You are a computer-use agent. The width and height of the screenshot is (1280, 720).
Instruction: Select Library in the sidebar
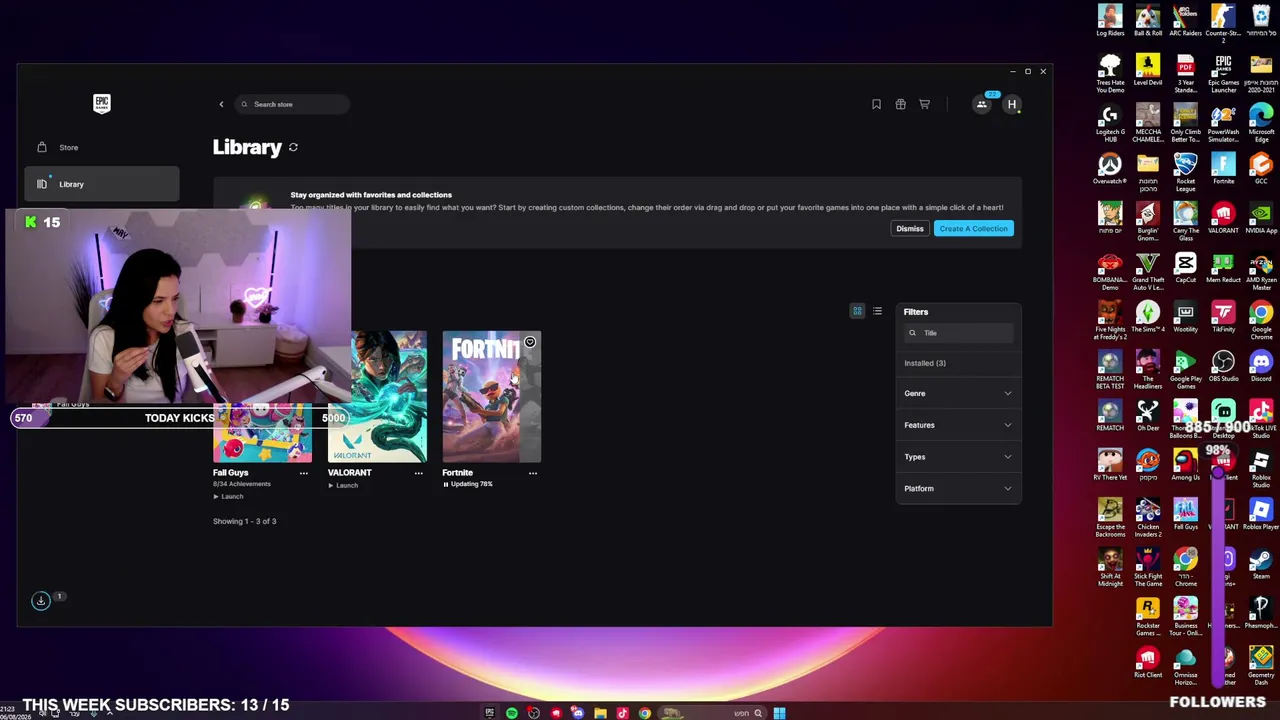pyautogui.click(x=101, y=184)
